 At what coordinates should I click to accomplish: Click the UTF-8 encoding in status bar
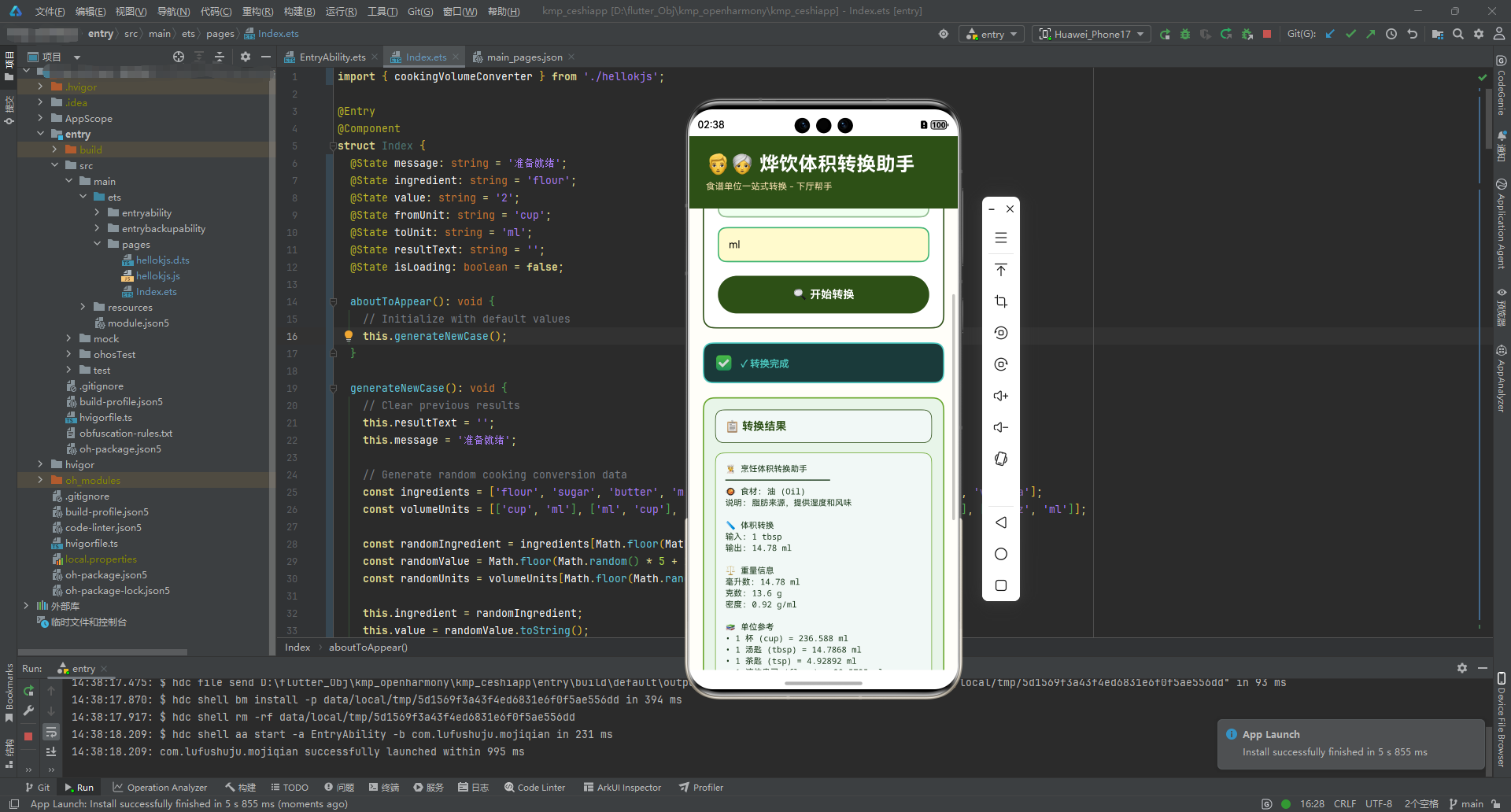pos(1379,803)
